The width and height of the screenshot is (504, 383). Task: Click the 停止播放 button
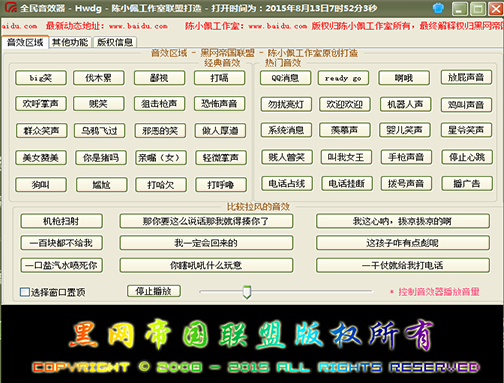pyautogui.click(x=154, y=291)
